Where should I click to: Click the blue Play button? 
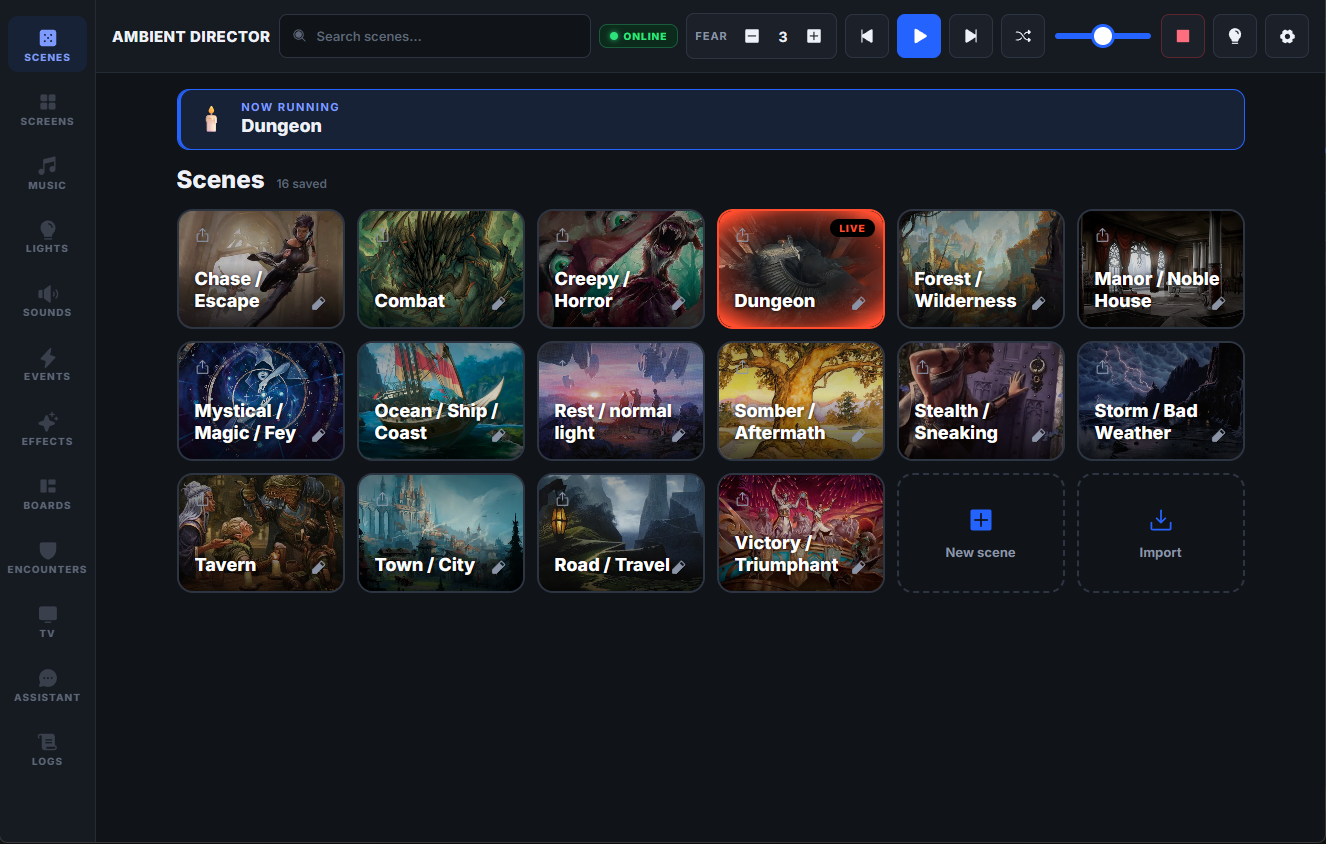[x=919, y=36]
